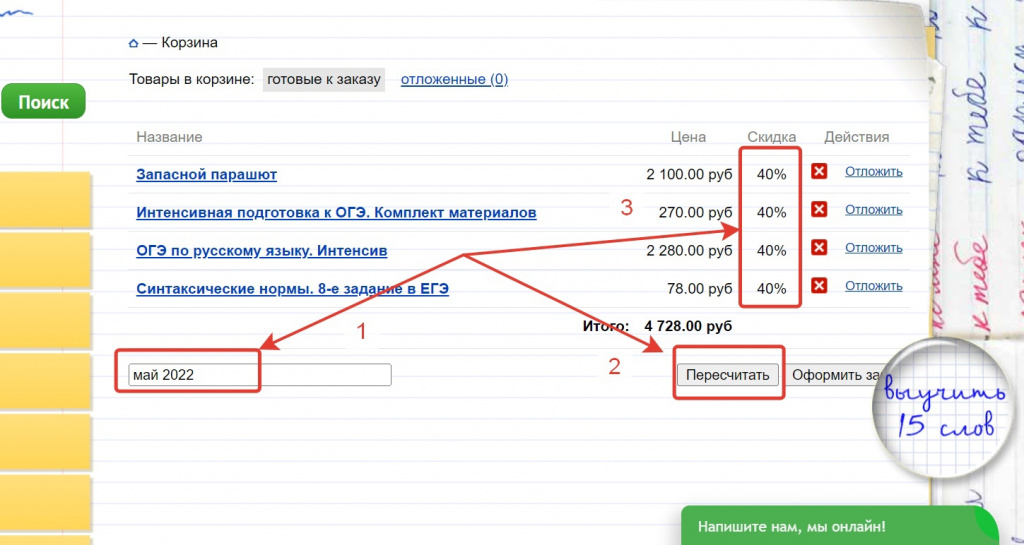The image size is (1024, 545).
Task: Click the home icon in breadcrumb
Action: coord(133,44)
